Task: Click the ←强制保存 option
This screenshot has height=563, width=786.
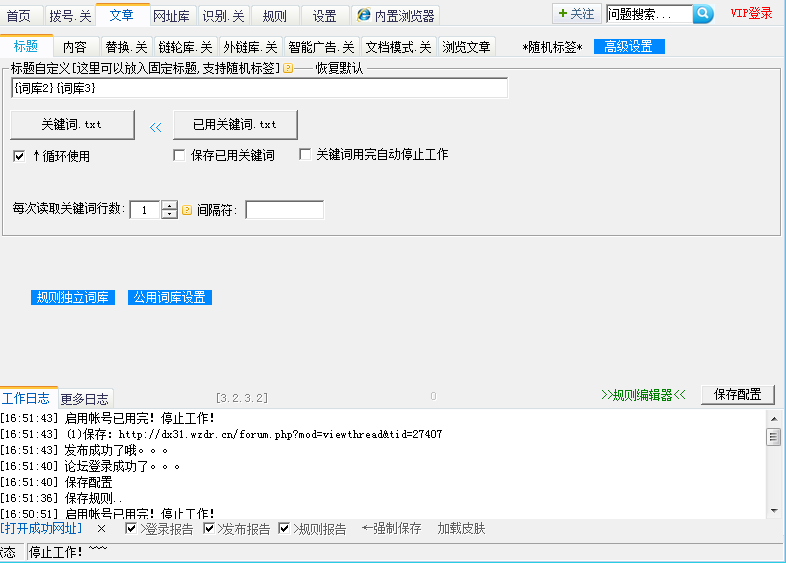Action: [x=391, y=528]
